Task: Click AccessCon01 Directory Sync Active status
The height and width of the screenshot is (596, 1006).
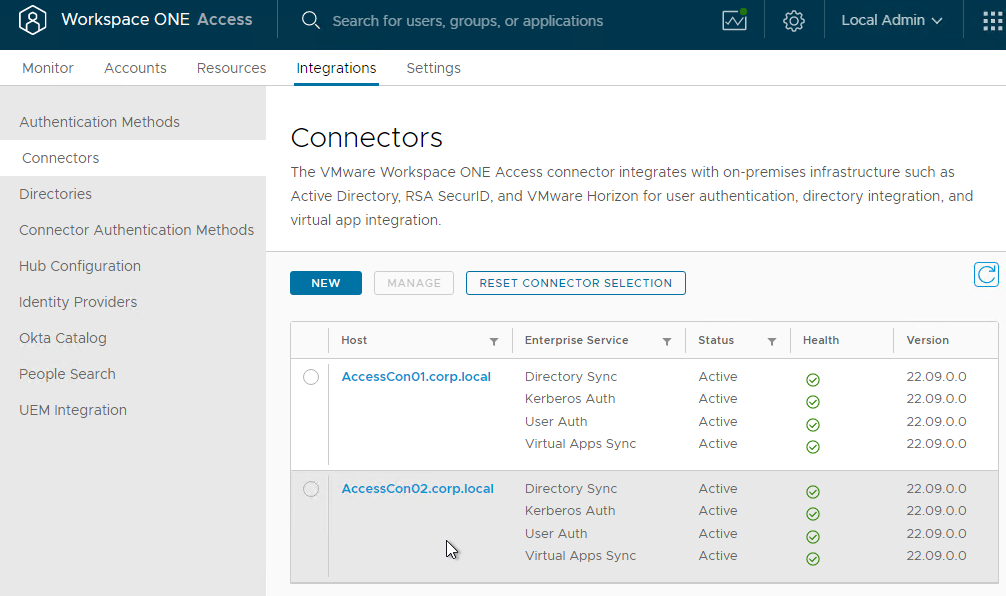Action: [718, 377]
